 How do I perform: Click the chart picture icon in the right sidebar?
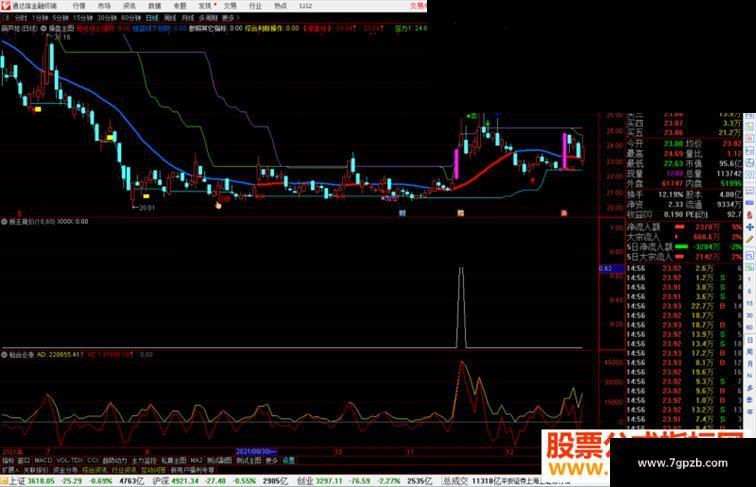point(750,151)
